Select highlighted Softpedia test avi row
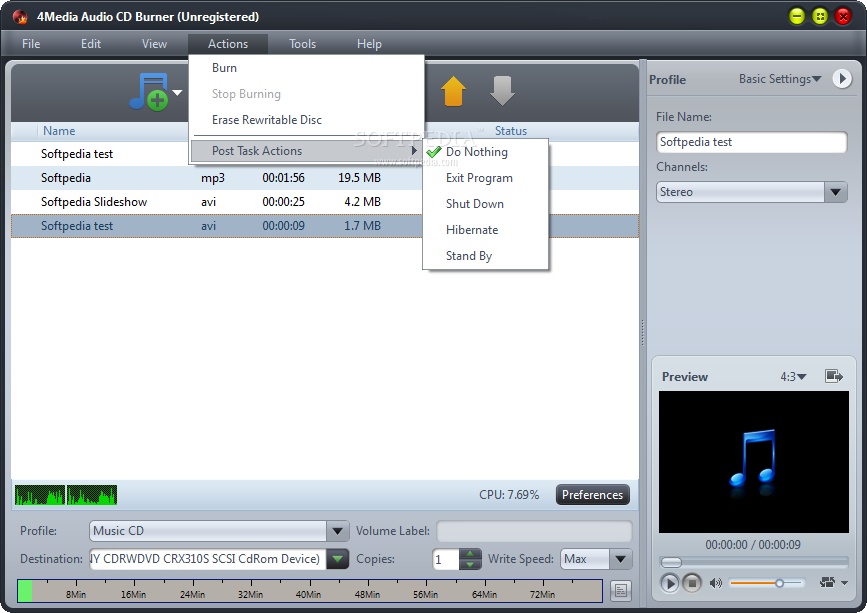 [x=216, y=226]
